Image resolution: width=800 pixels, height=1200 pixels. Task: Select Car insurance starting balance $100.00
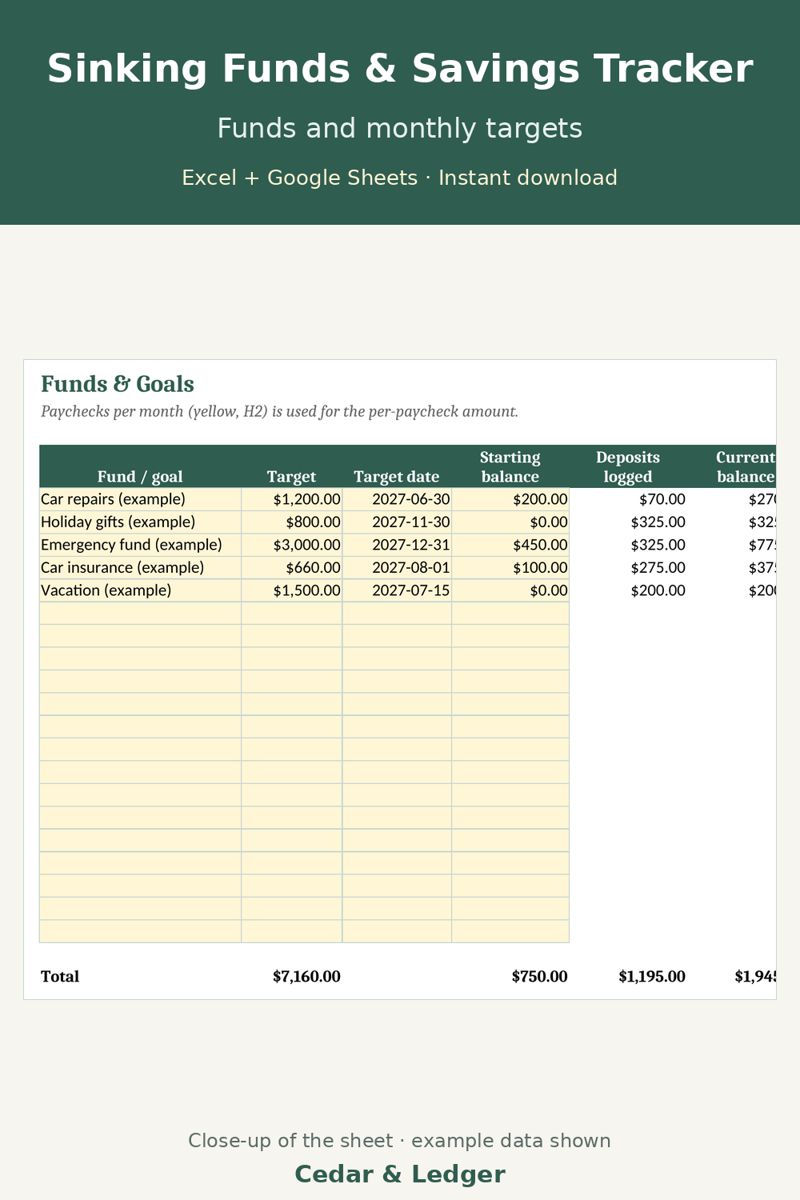pyautogui.click(x=510, y=567)
